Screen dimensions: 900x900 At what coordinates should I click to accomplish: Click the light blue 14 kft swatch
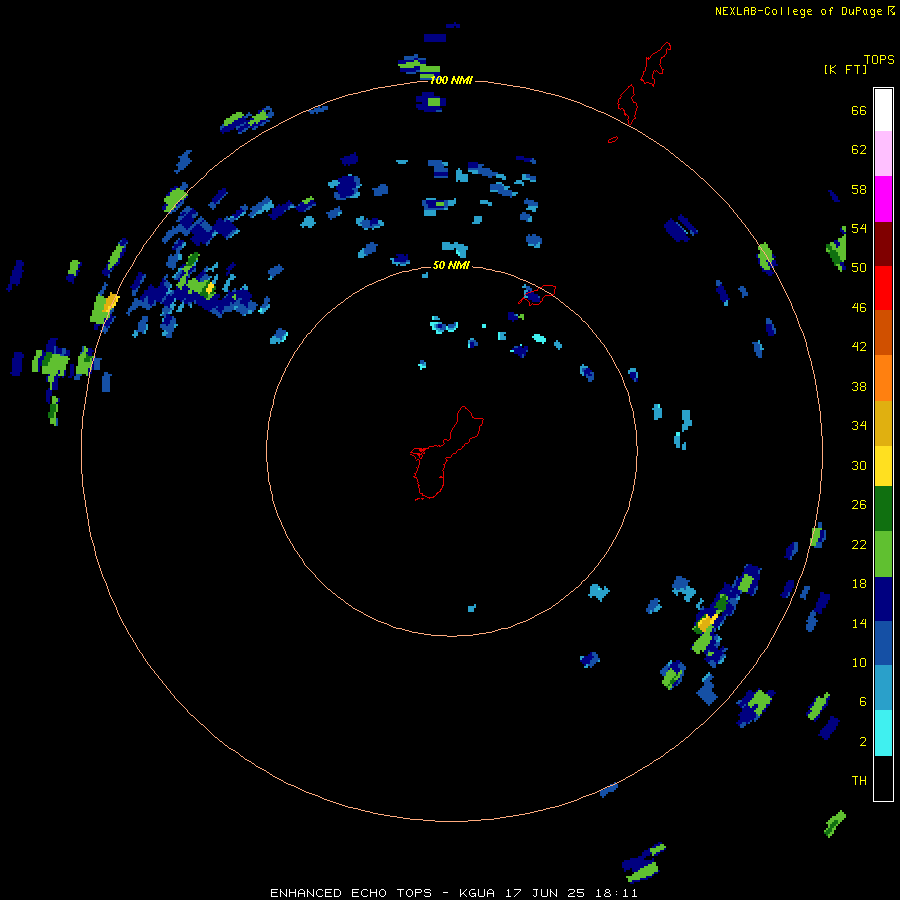pyautogui.click(x=883, y=687)
